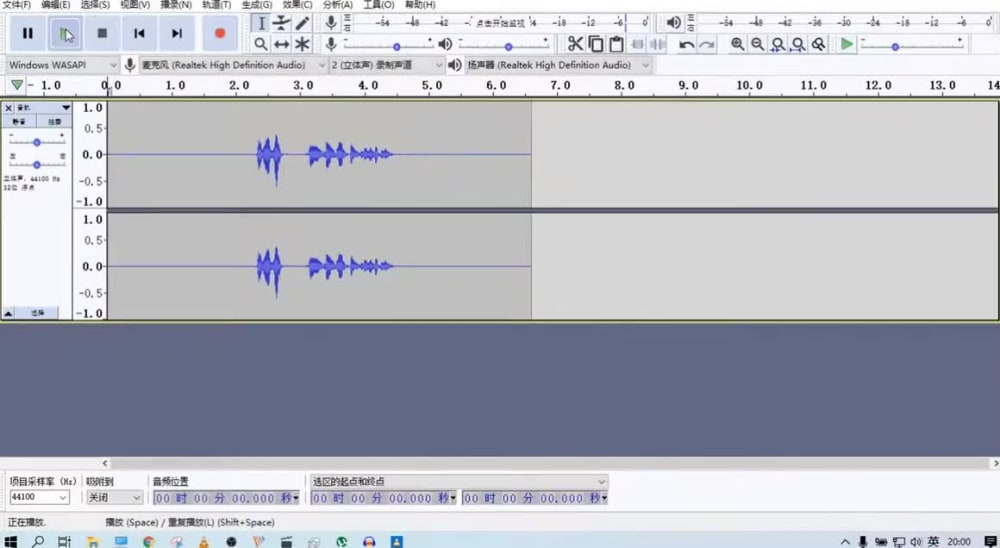Click the Silence audio selection icon

pos(657,44)
